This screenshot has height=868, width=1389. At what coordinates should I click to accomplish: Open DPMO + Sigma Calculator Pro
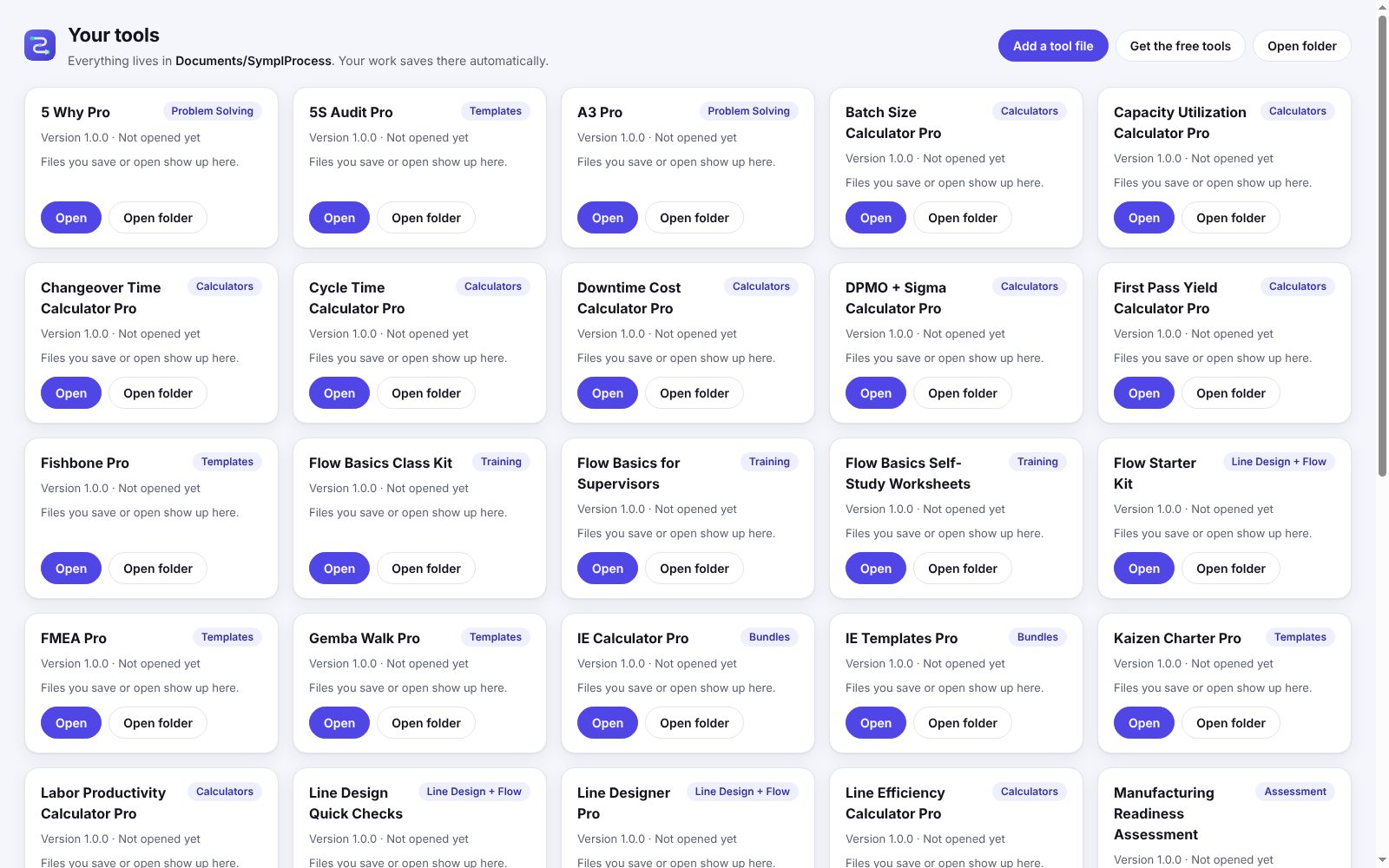click(876, 393)
